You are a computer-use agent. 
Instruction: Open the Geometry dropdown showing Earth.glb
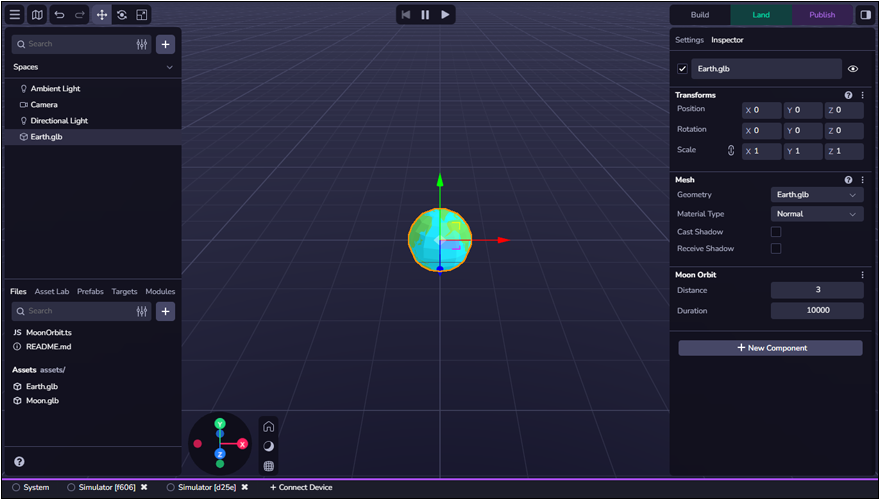pos(816,195)
